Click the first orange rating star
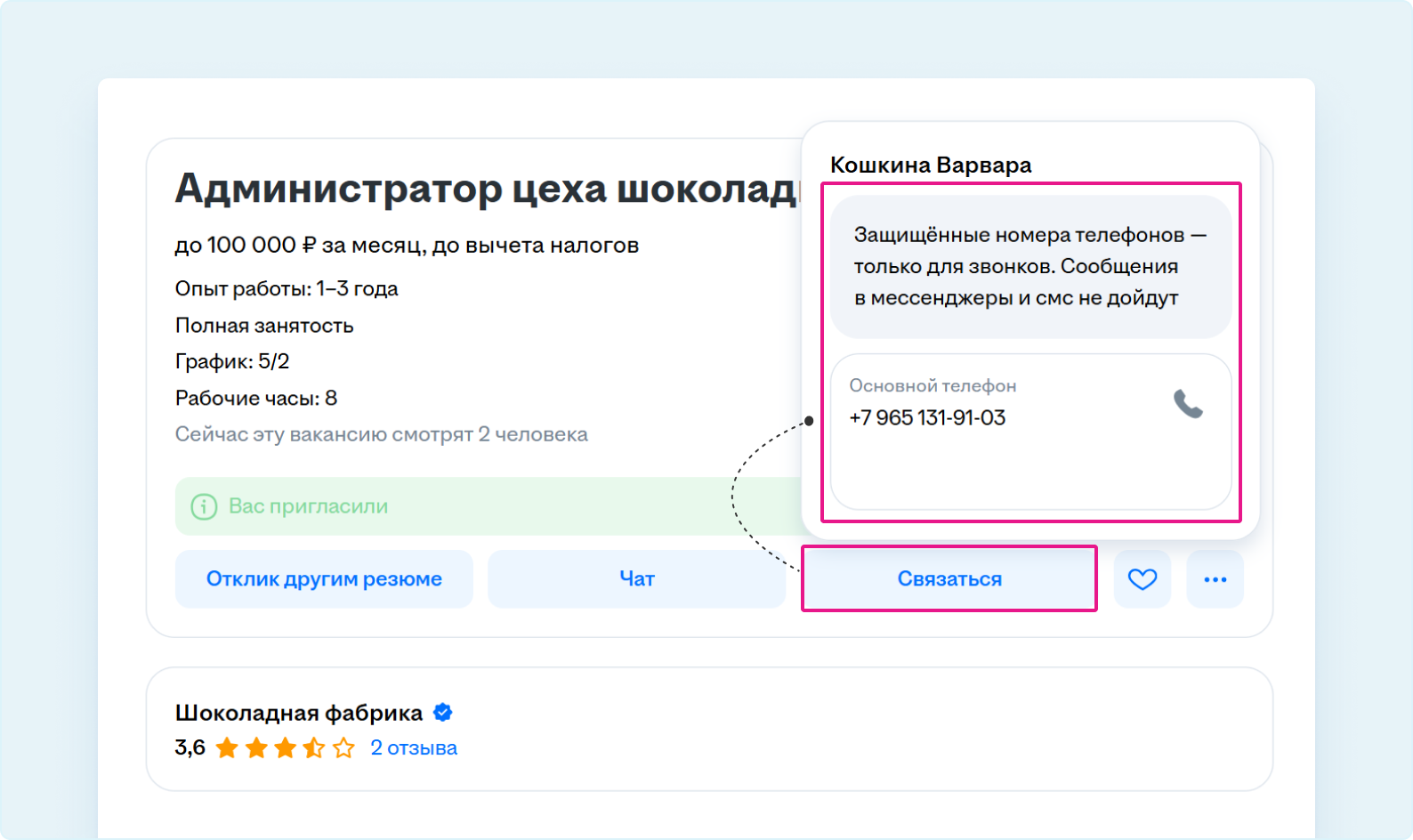This screenshot has width=1413, height=840. tap(227, 747)
